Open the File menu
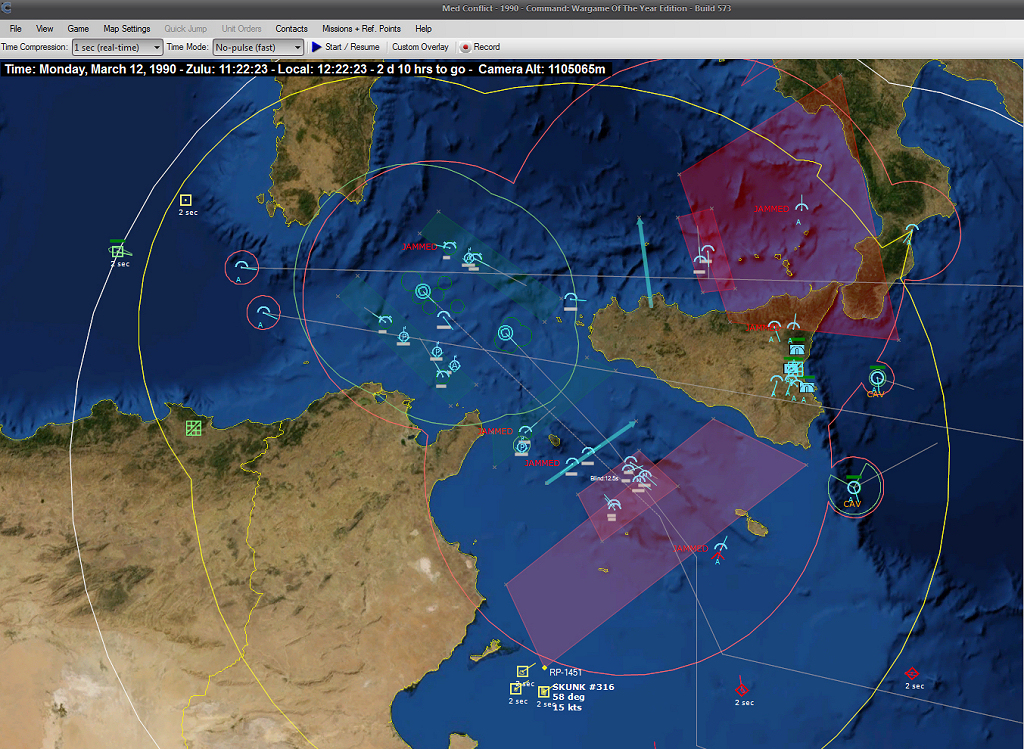Screen dimensions: 1024x749 [16, 29]
